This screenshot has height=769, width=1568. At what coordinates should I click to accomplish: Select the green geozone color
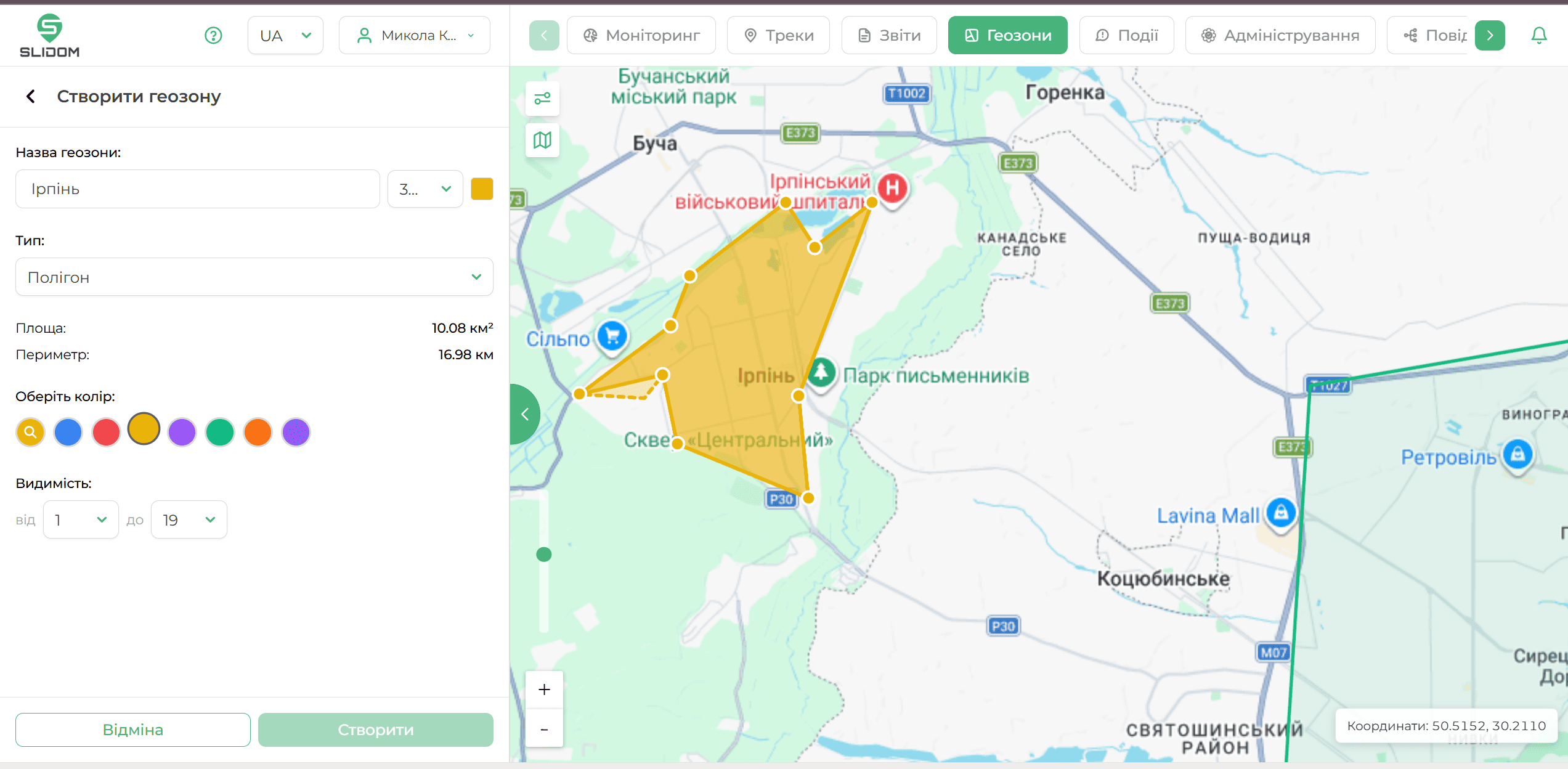tap(220, 432)
